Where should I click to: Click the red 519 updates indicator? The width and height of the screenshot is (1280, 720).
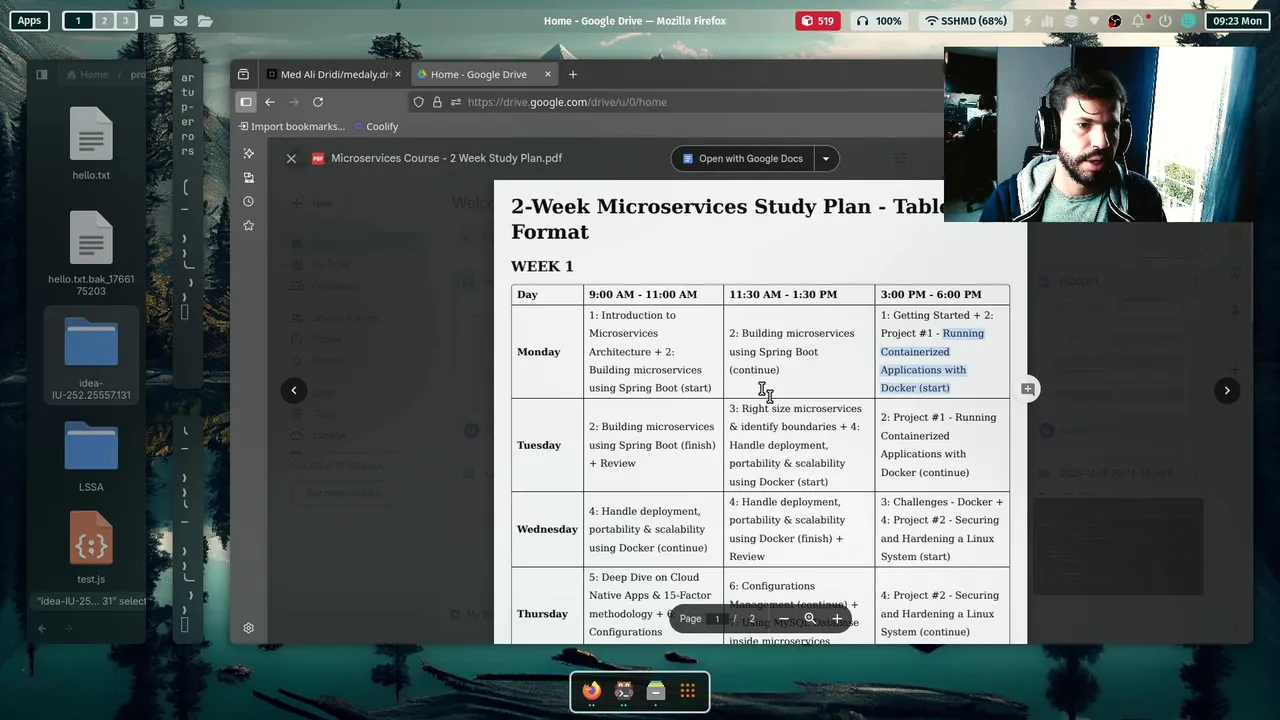(x=817, y=20)
